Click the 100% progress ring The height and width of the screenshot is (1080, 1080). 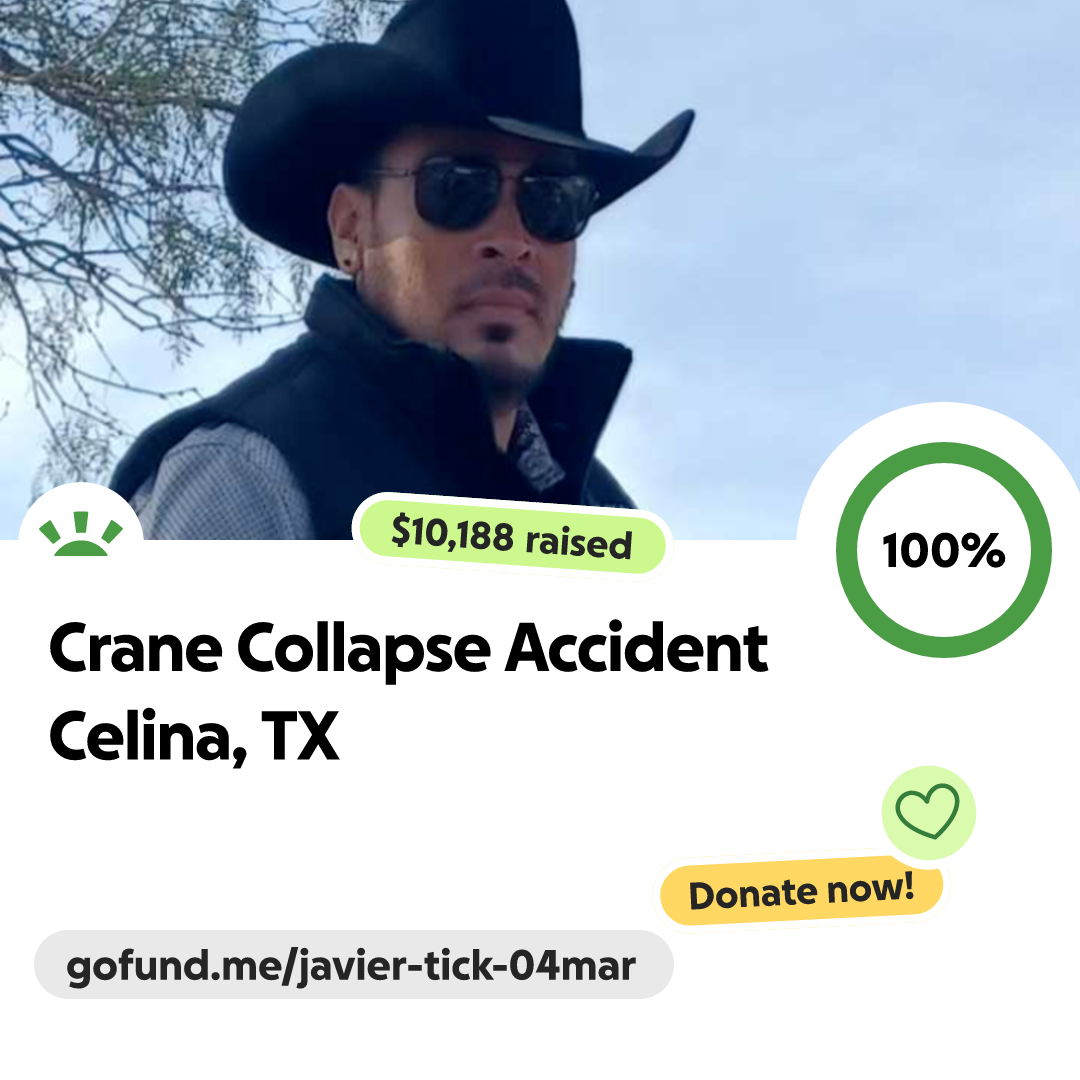944,550
